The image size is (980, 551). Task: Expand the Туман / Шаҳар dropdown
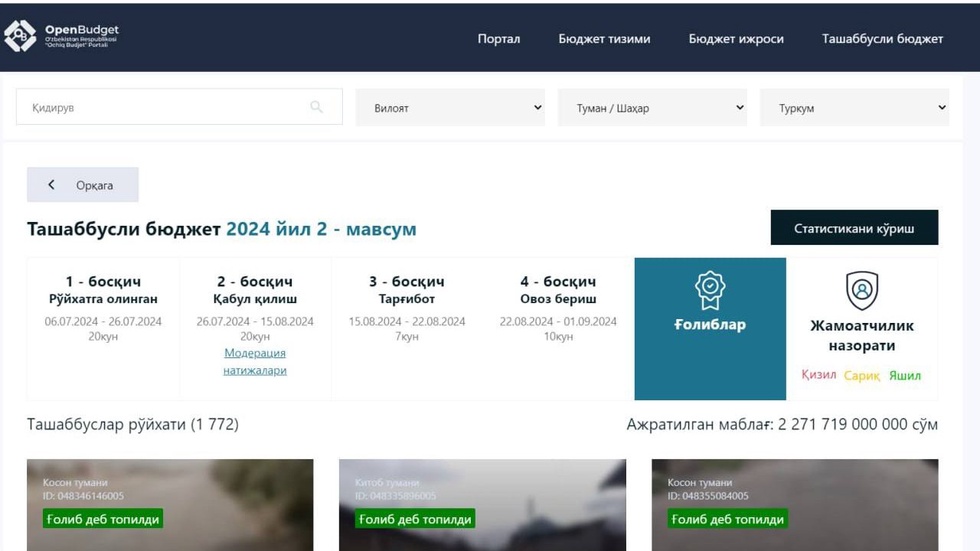[x=653, y=108]
